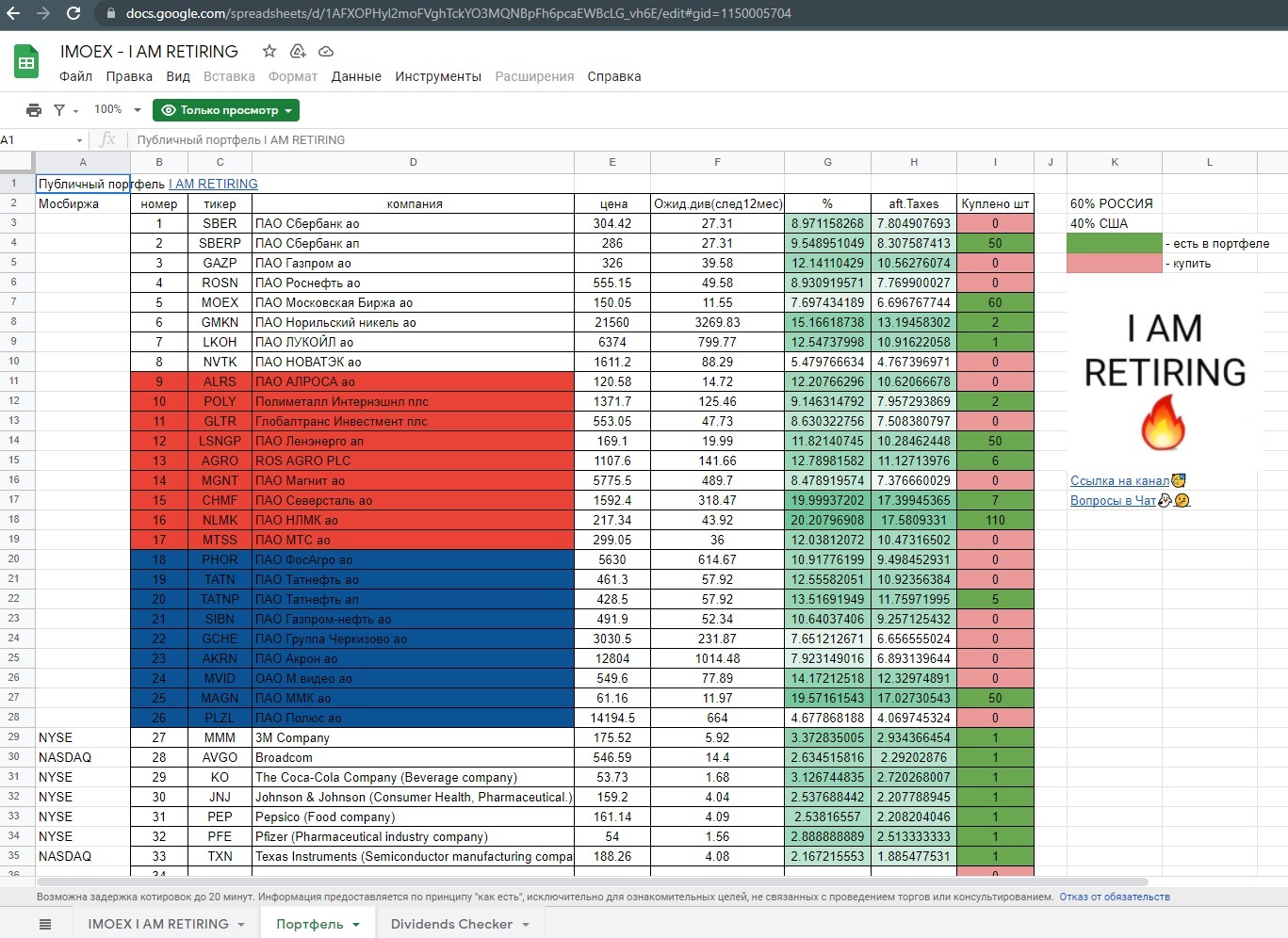
Task: Open the Вид menu
Action: pyautogui.click(x=178, y=76)
